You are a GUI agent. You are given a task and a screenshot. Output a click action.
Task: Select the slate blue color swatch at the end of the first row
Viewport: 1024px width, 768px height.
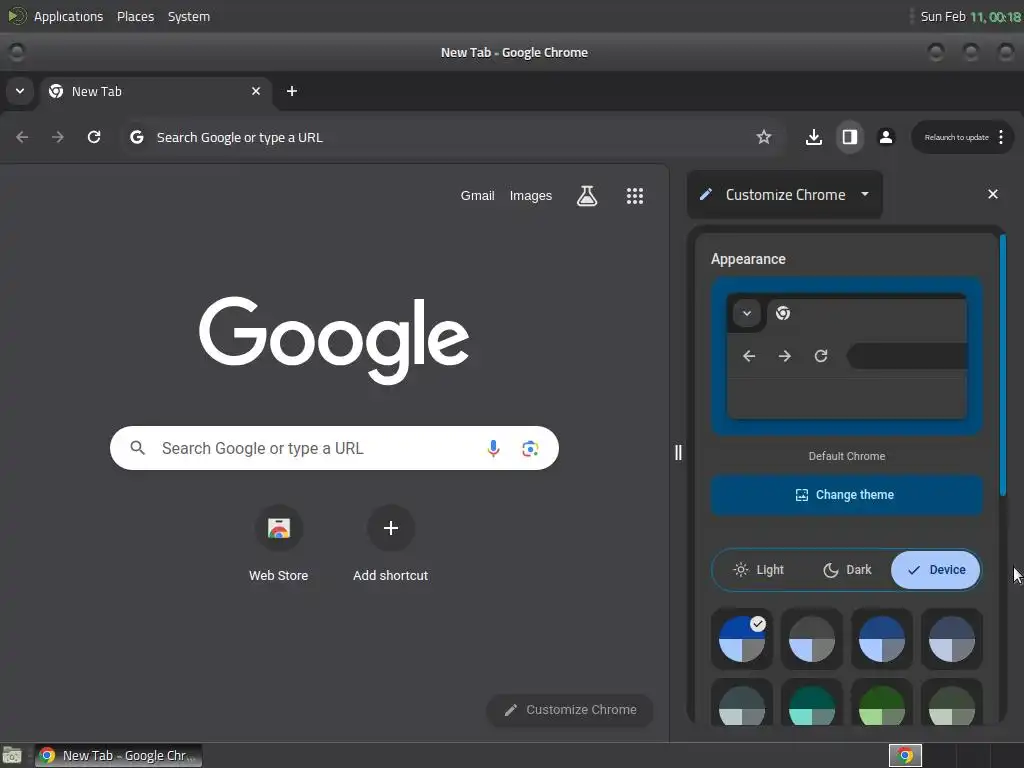point(952,639)
